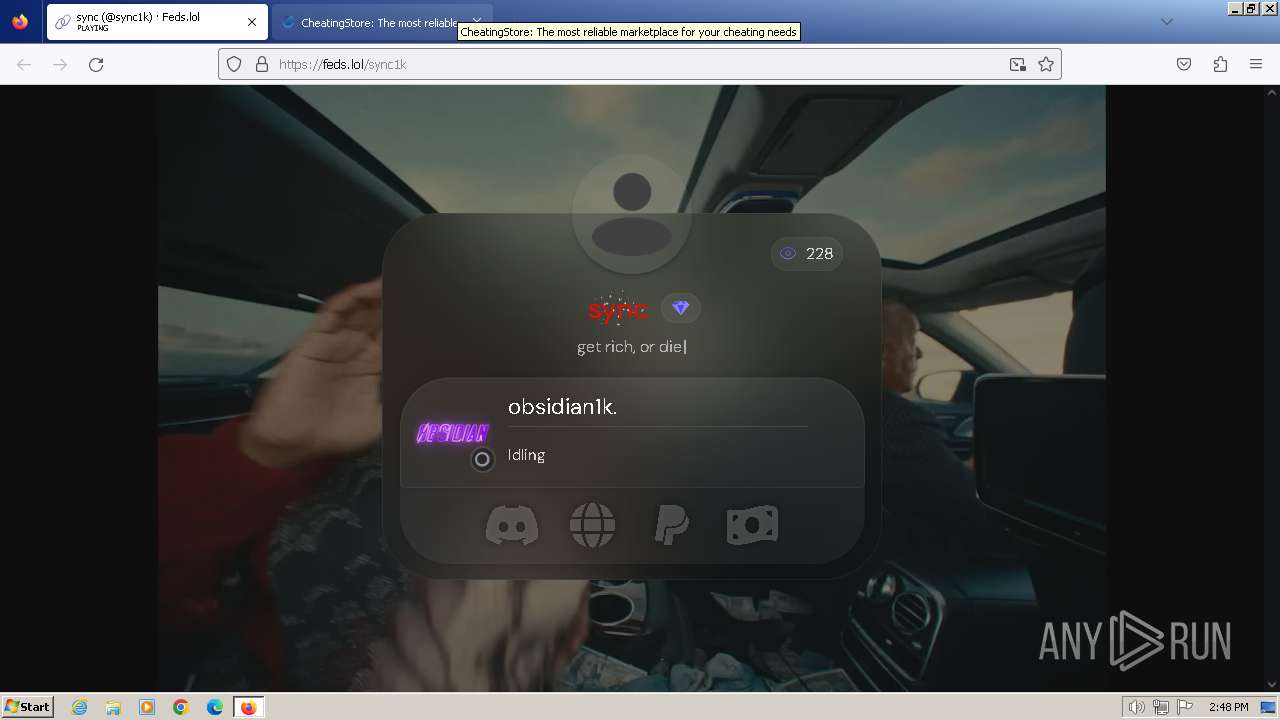The height and width of the screenshot is (720, 1280).
Task: Click the 'get rich, or die' bio text
Action: [x=630, y=347]
